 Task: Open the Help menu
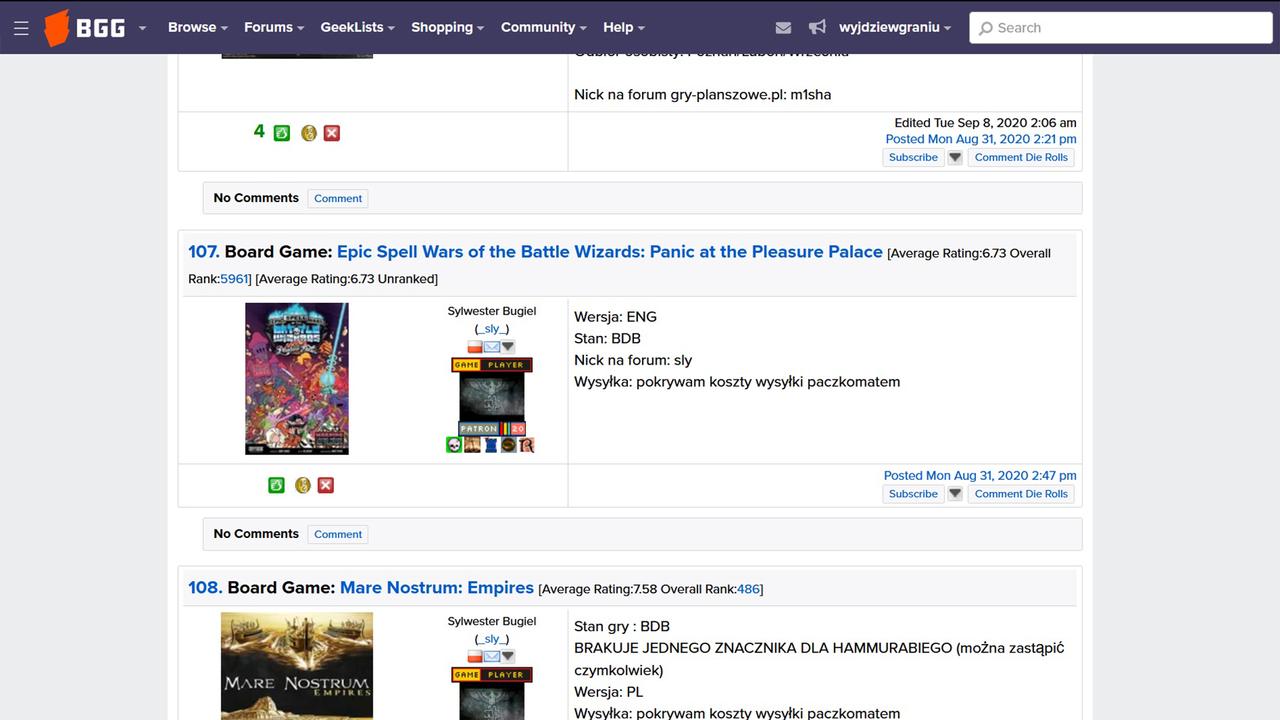pos(623,28)
